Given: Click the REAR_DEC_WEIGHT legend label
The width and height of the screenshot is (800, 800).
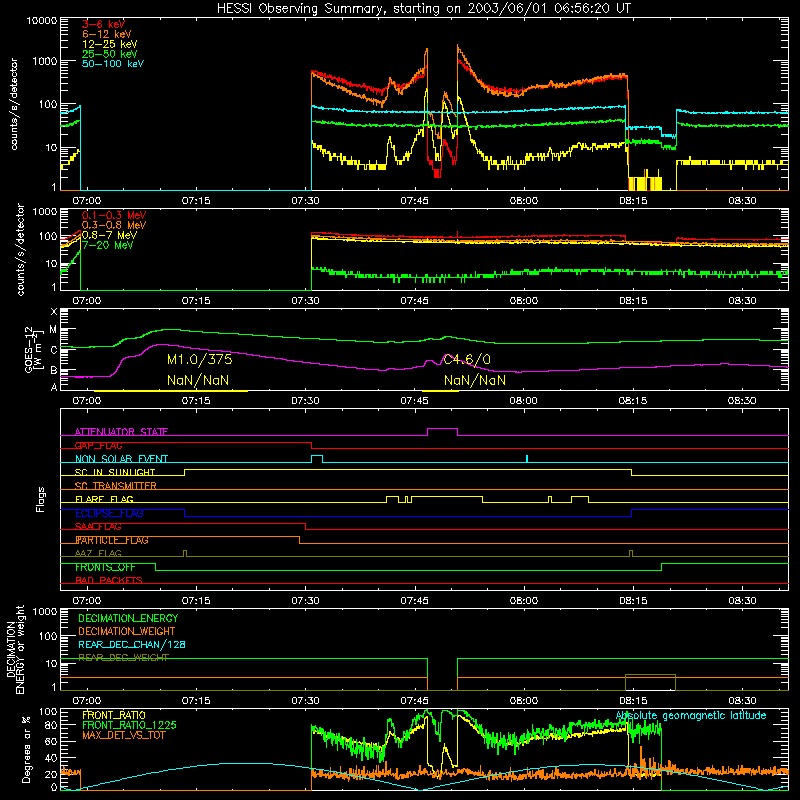Looking at the screenshot, I should pyautogui.click(x=123, y=658).
